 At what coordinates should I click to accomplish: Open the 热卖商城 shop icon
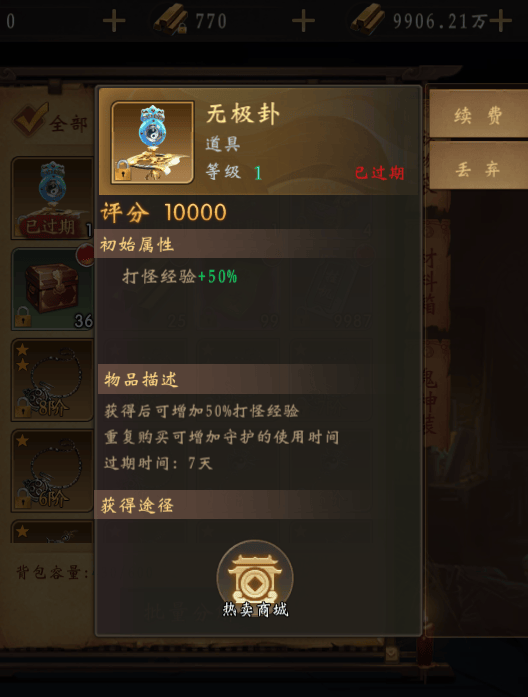click(x=255, y=579)
